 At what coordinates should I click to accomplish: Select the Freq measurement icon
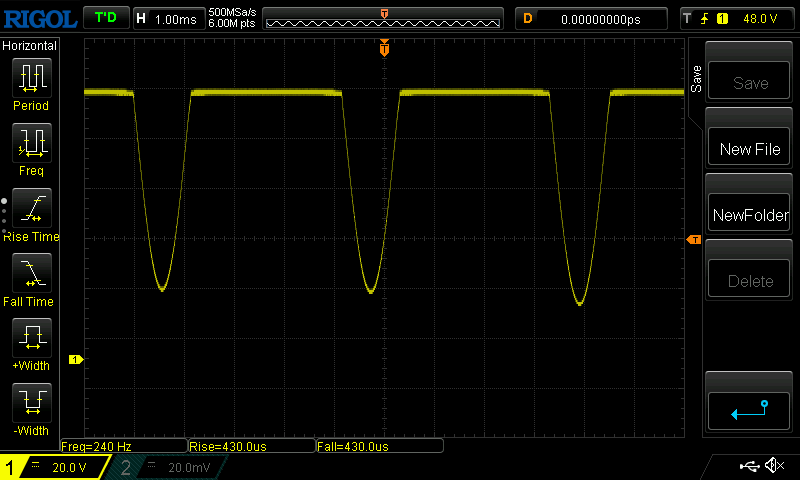[31, 144]
